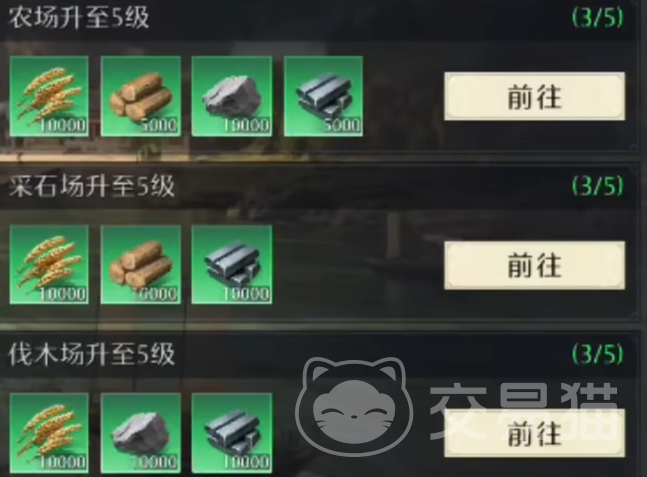Select the wood logs reward in farm task
647x477 pixels.
coord(141,96)
